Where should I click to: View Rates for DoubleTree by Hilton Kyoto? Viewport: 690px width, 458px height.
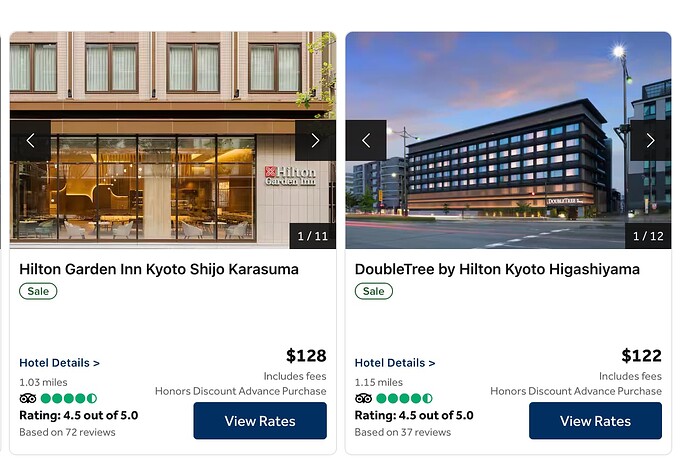click(x=595, y=421)
